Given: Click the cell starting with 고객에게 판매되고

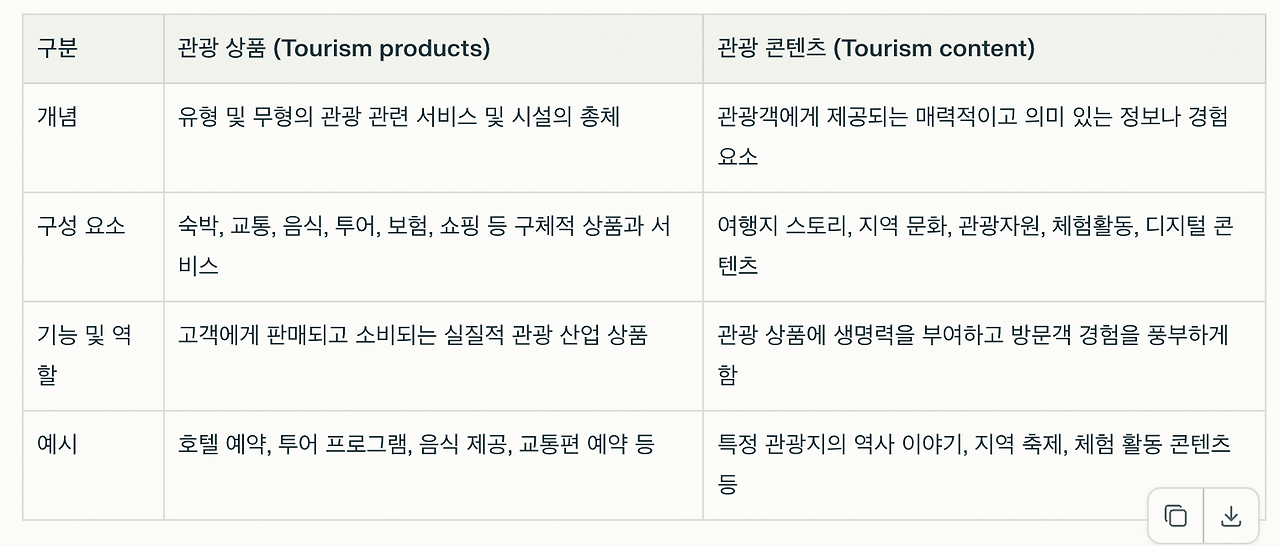Looking at the screenshot, I should [433, 355].
